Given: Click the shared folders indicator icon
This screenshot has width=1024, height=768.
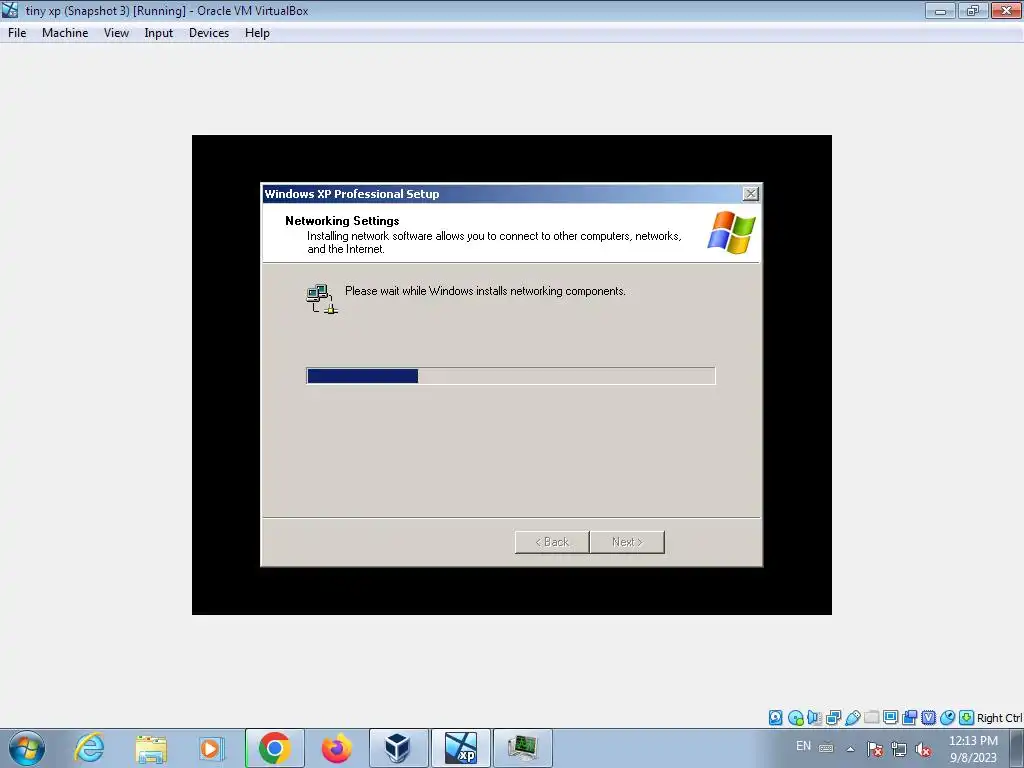Looking at the screenshot, I should (x=871, y=718).
